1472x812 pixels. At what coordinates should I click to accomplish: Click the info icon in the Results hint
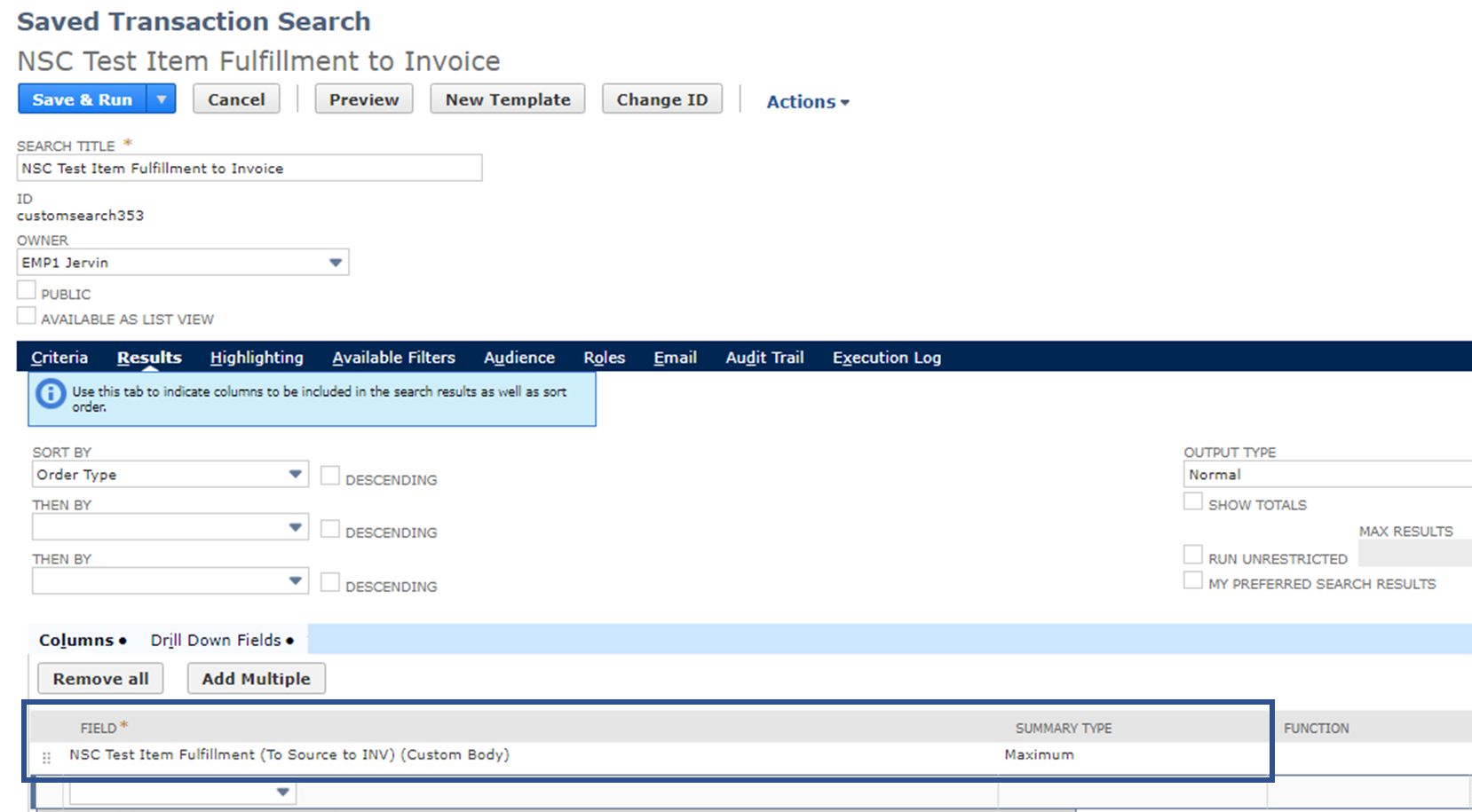click(51, 393)
